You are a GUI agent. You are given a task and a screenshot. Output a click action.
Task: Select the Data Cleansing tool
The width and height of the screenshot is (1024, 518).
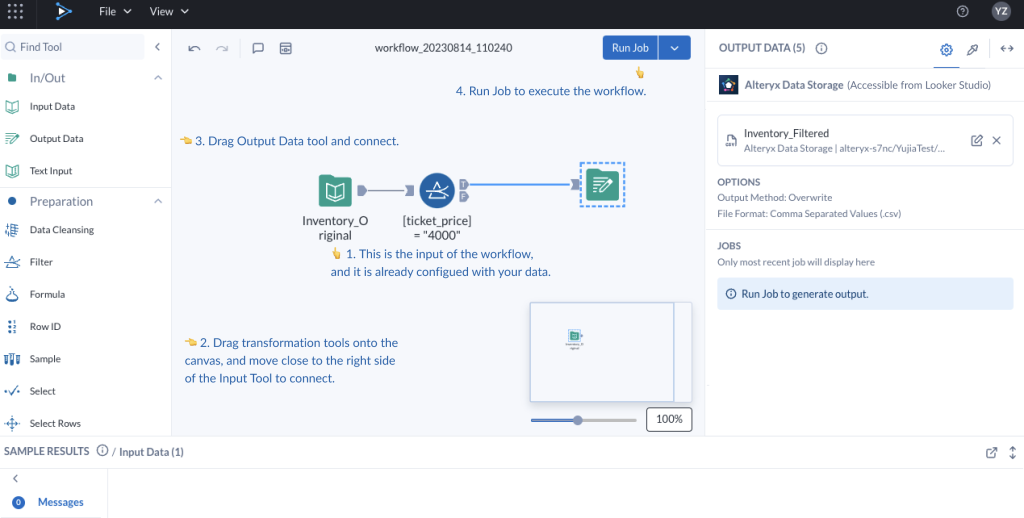pyautogui.click(x=61, y=230)
